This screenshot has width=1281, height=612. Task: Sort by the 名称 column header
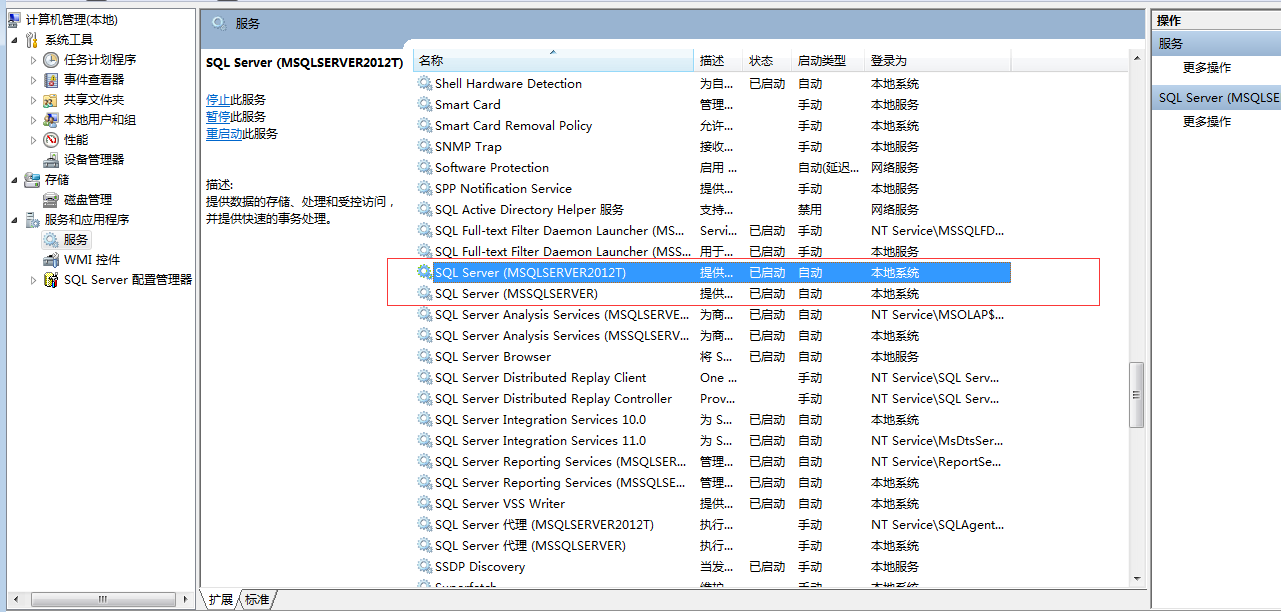pyautogui.click(x=554, y=61)
